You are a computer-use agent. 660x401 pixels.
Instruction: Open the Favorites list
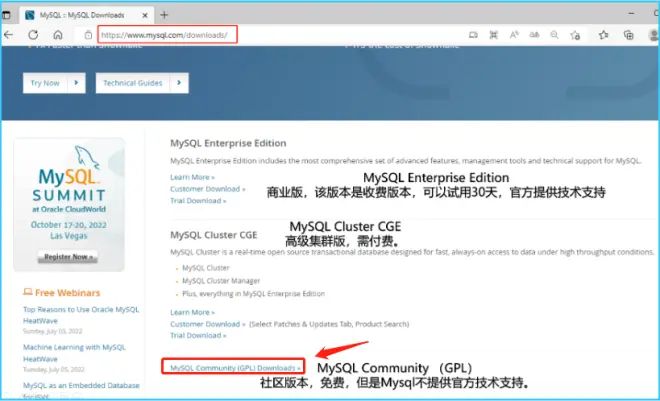click(x=604, y=35)
